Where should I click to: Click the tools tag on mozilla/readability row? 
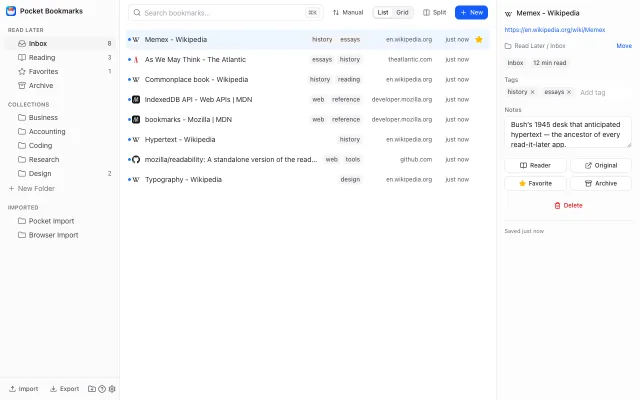[353, 160]
